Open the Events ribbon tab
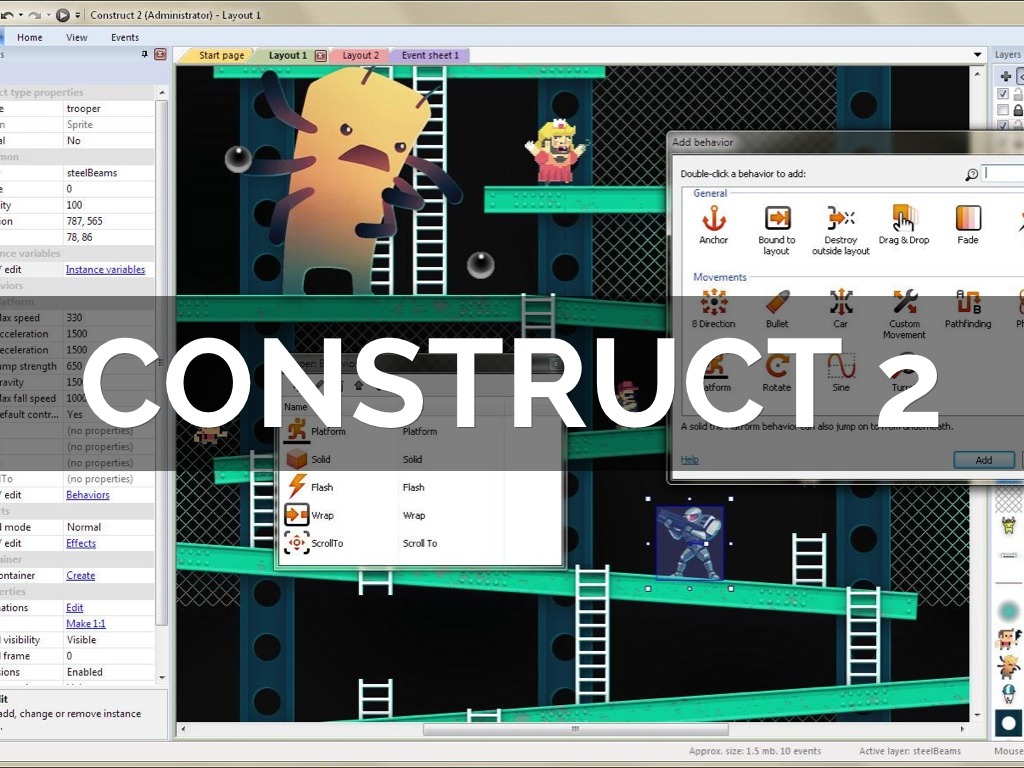The width and height of the screenshot is (1024, 768). coord(125,37)
